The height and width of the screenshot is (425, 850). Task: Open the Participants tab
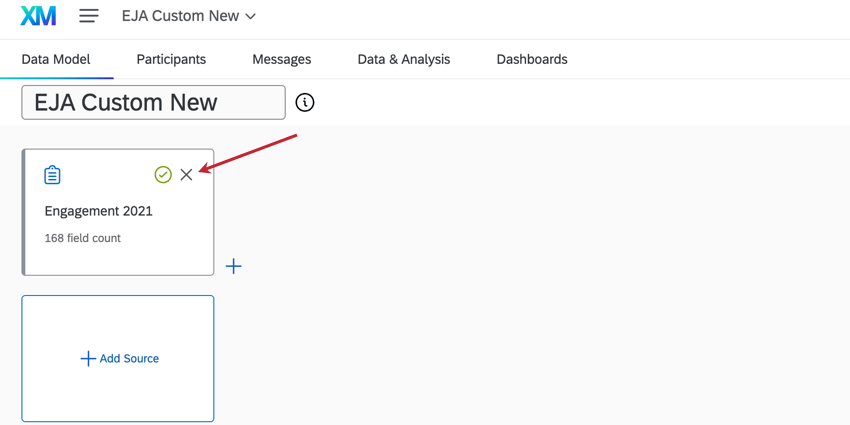click(x=171, y=59)
